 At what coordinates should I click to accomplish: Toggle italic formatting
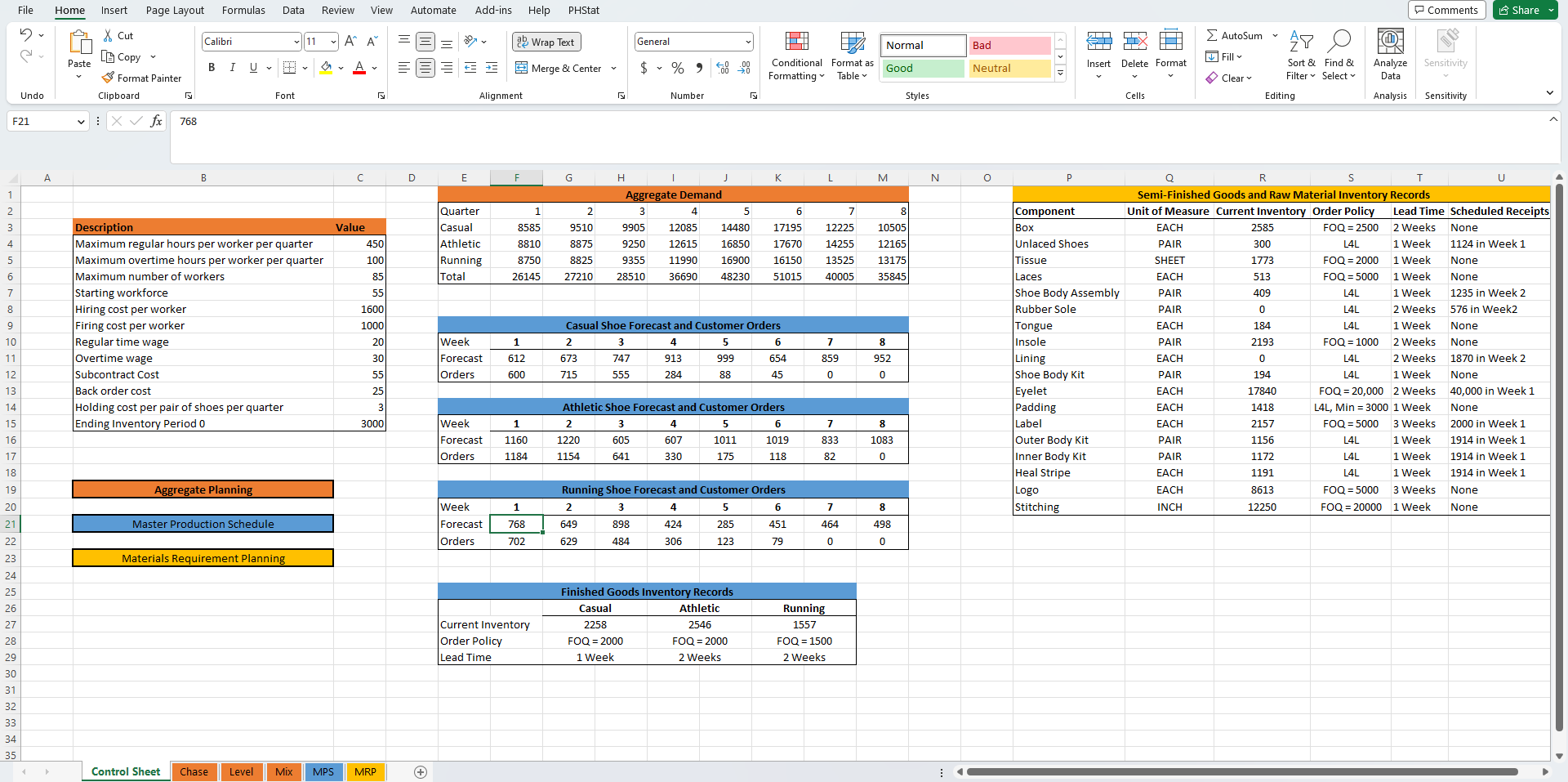click(x=232, y=68)
